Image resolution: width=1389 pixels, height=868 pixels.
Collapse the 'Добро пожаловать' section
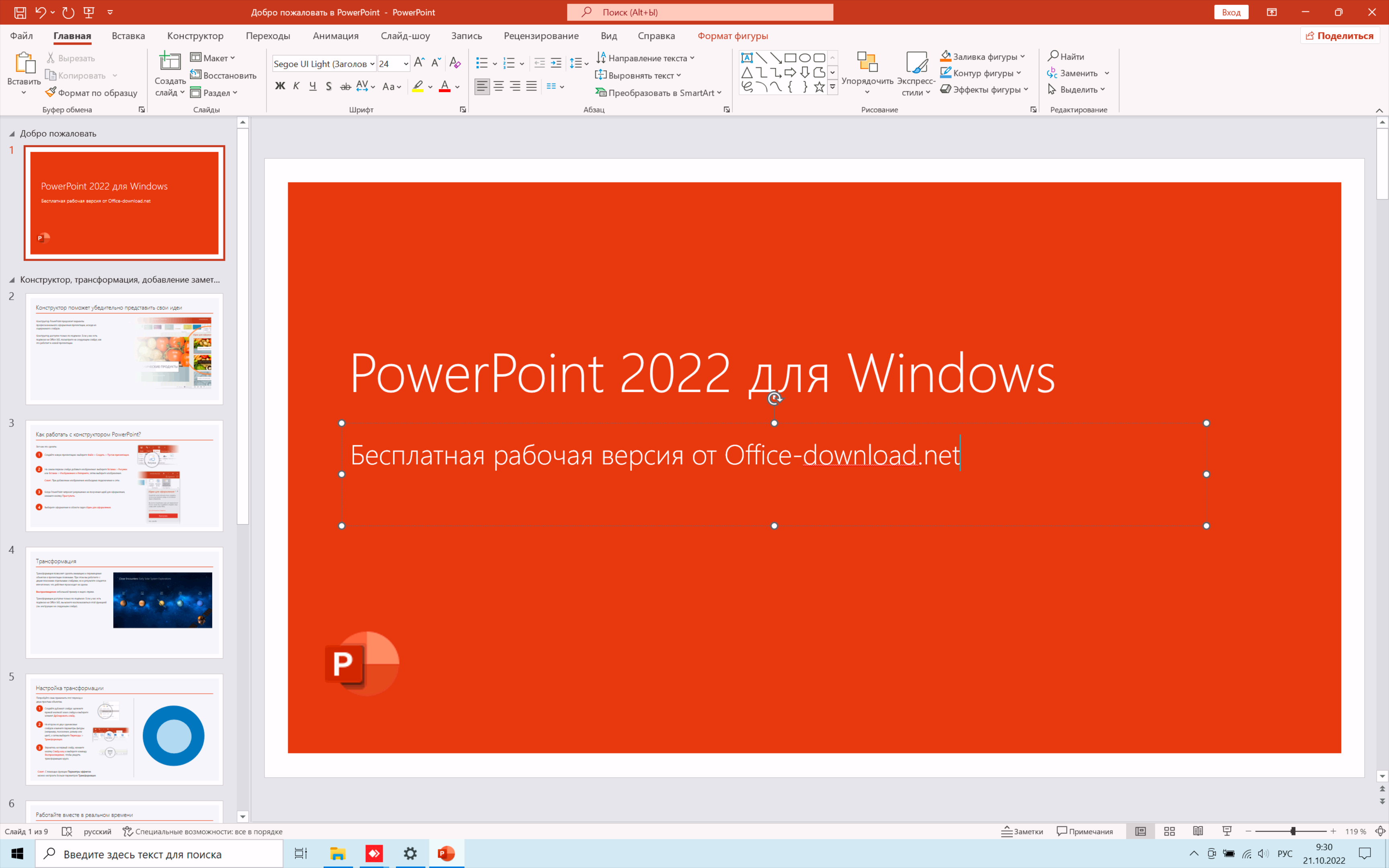(12, 134)
